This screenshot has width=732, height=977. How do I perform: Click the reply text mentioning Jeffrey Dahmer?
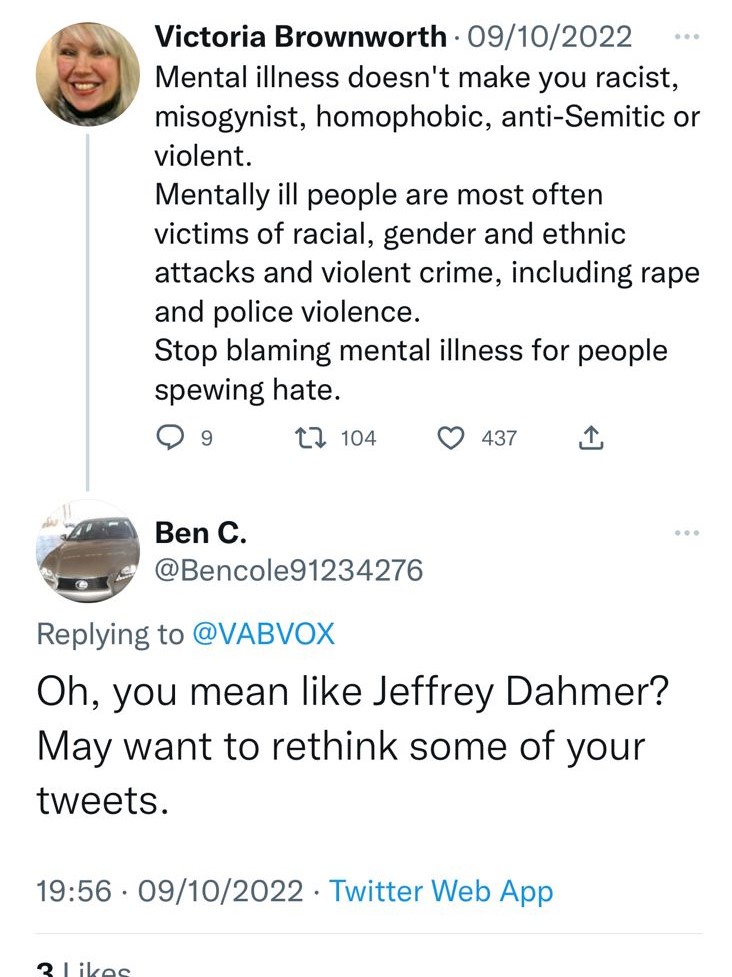(x=350, y=745)
